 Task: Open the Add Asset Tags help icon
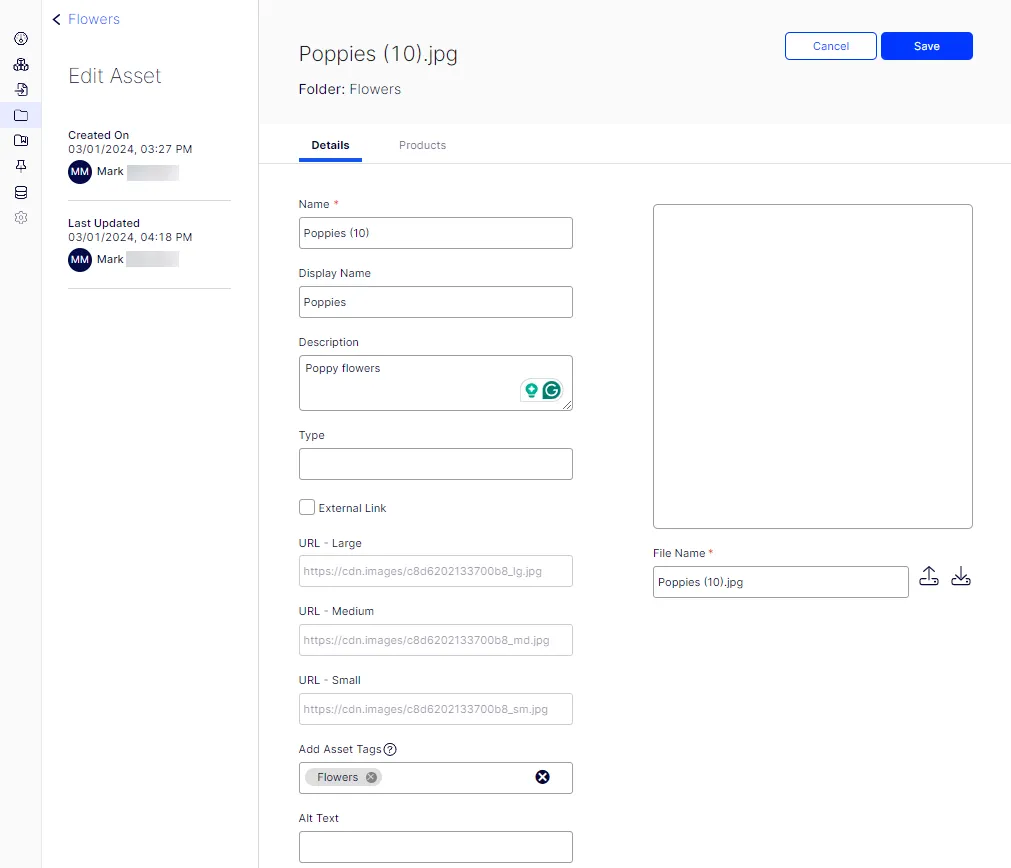390,749
